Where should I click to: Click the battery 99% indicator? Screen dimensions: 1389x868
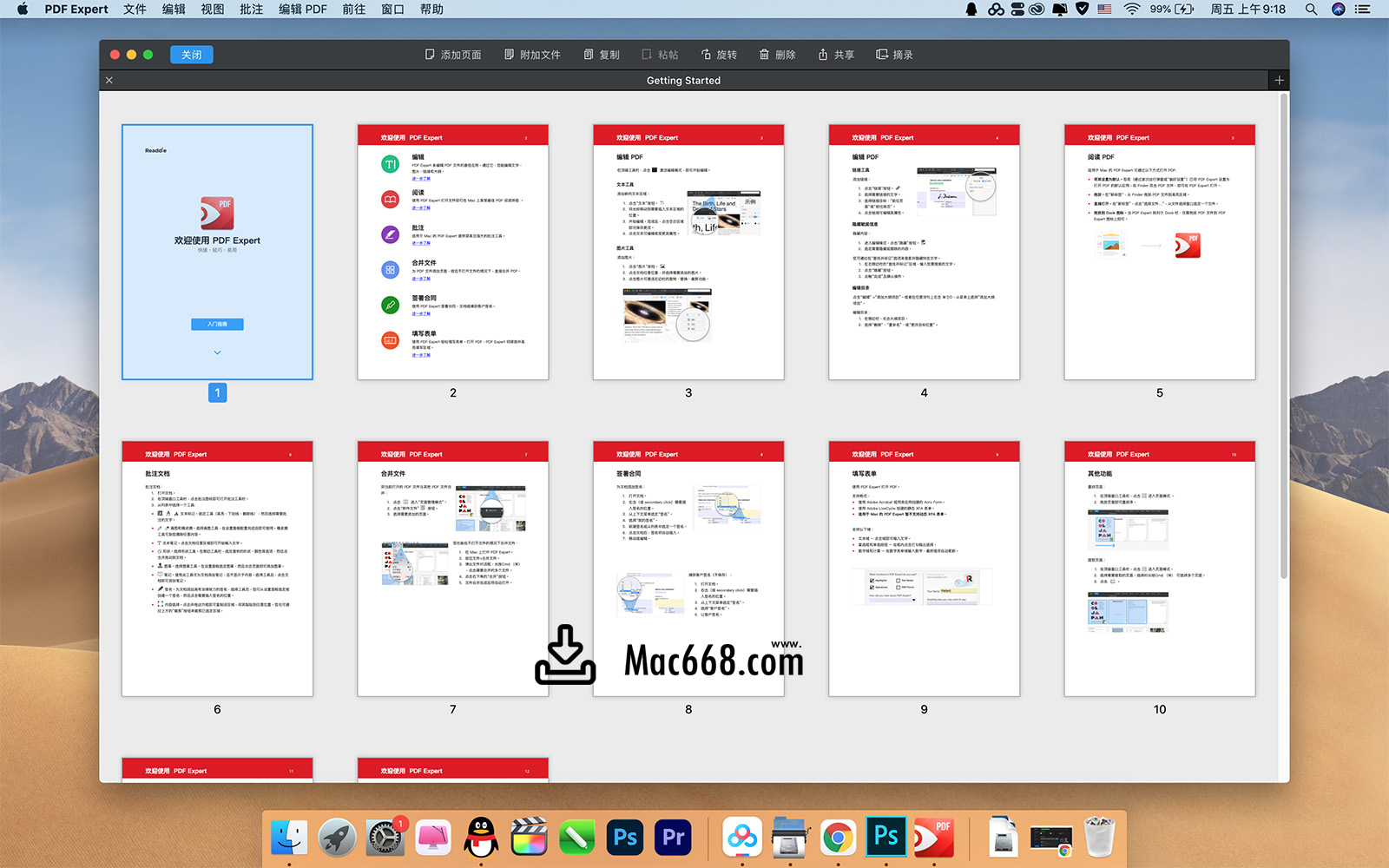click(1172, 9)
